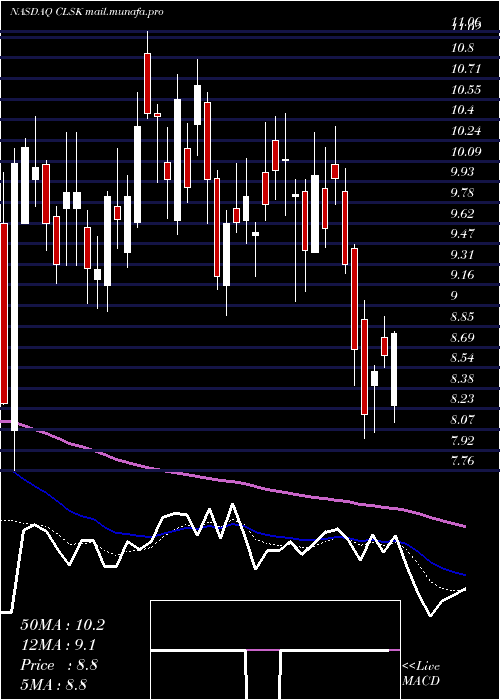Select the 9.93 price axis label
The width and height of the screenshot is (500, 700).
coord(462,172)
